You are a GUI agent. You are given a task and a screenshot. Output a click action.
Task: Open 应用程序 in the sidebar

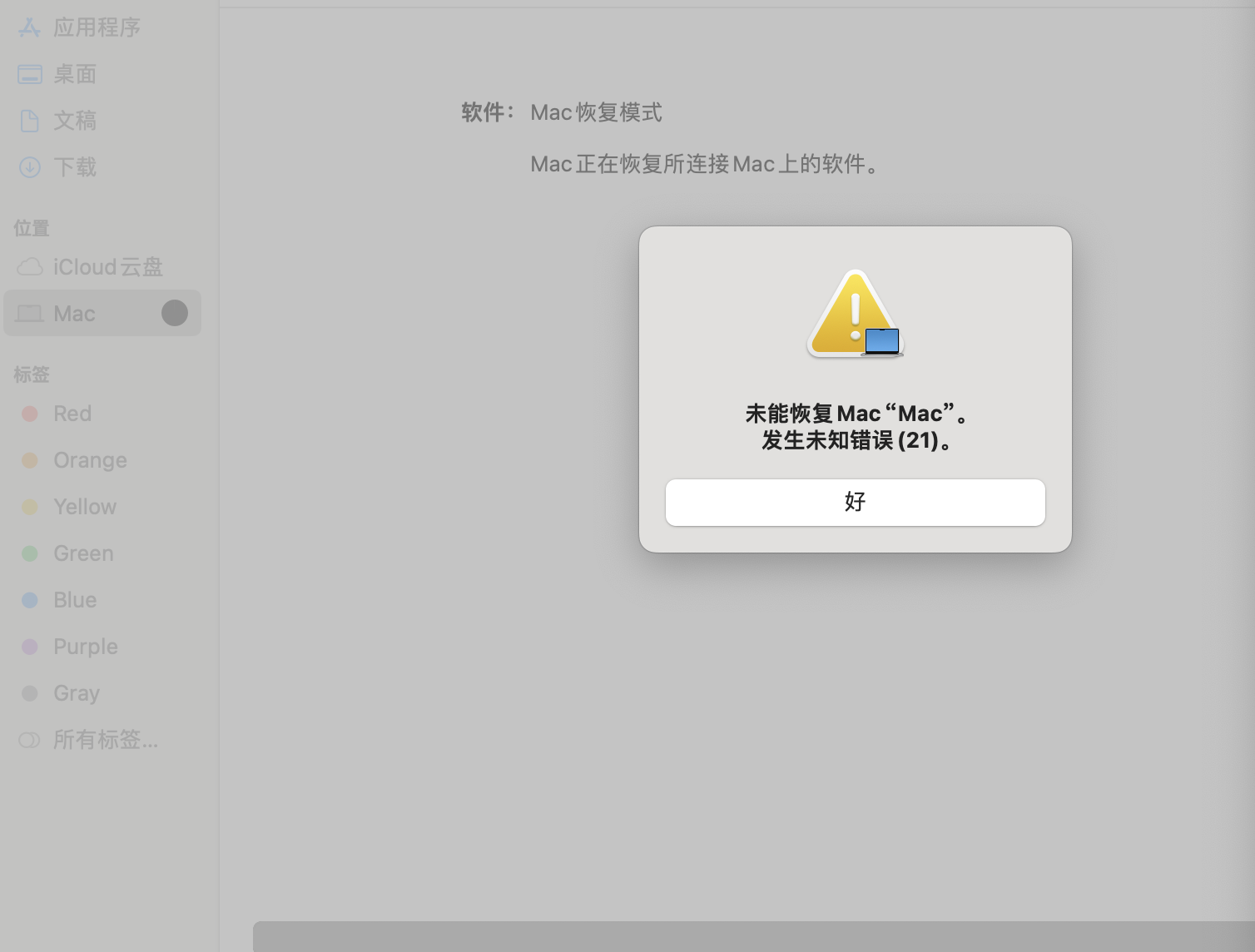(x=80, y=27)
